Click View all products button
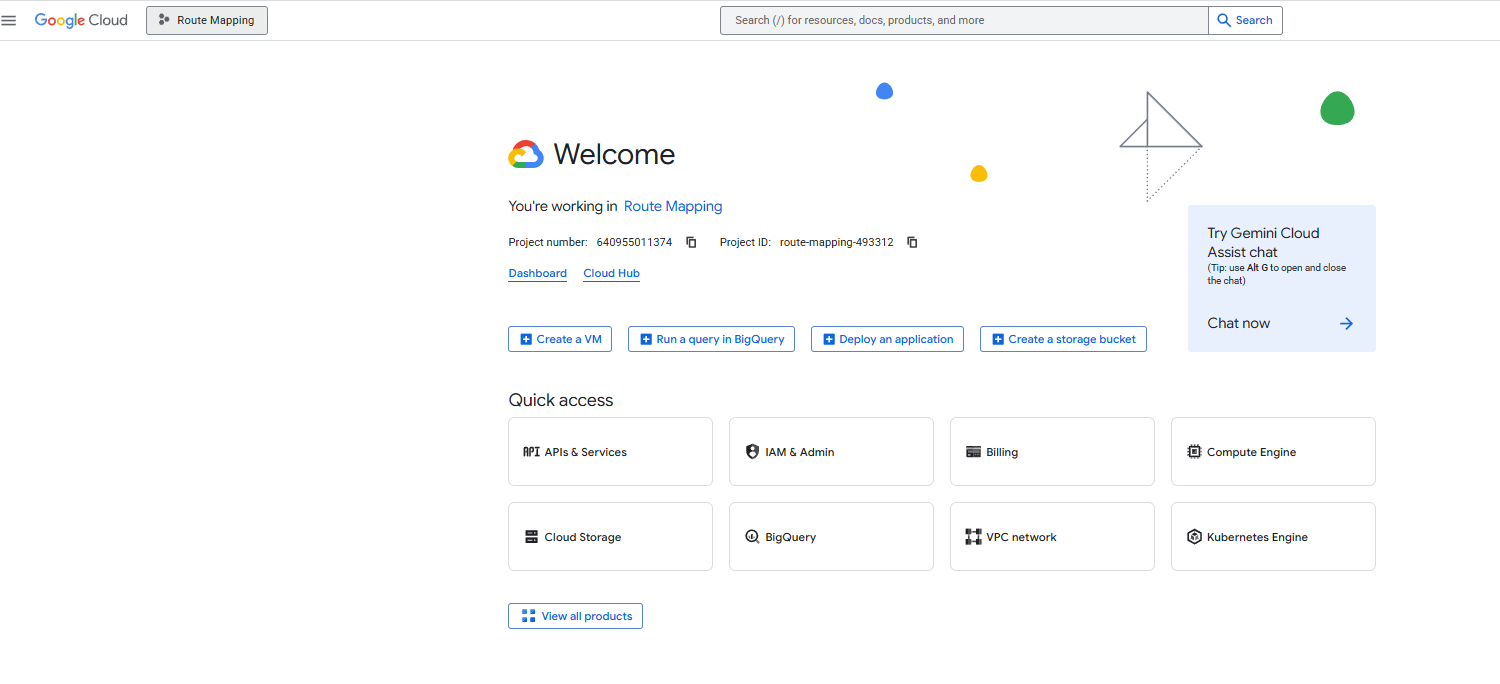1500x684 pixels. point(575,616)
